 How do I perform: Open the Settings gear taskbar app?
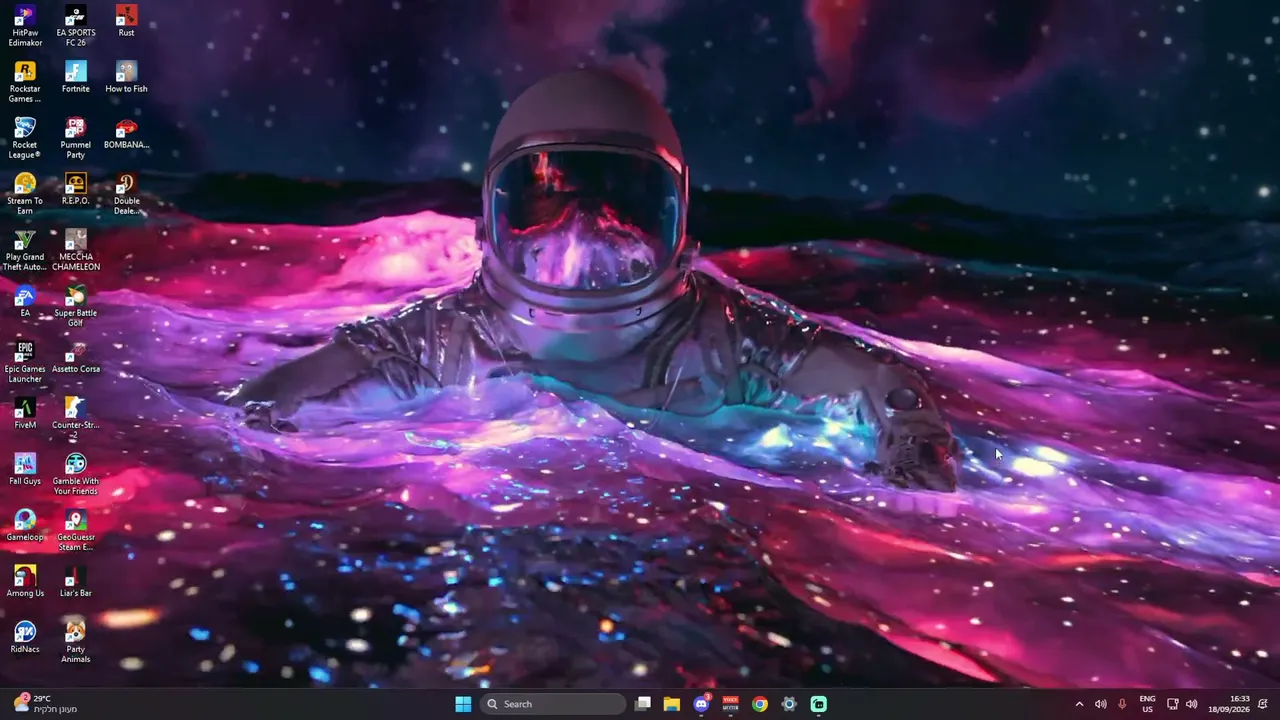click(x=789, y=704)
